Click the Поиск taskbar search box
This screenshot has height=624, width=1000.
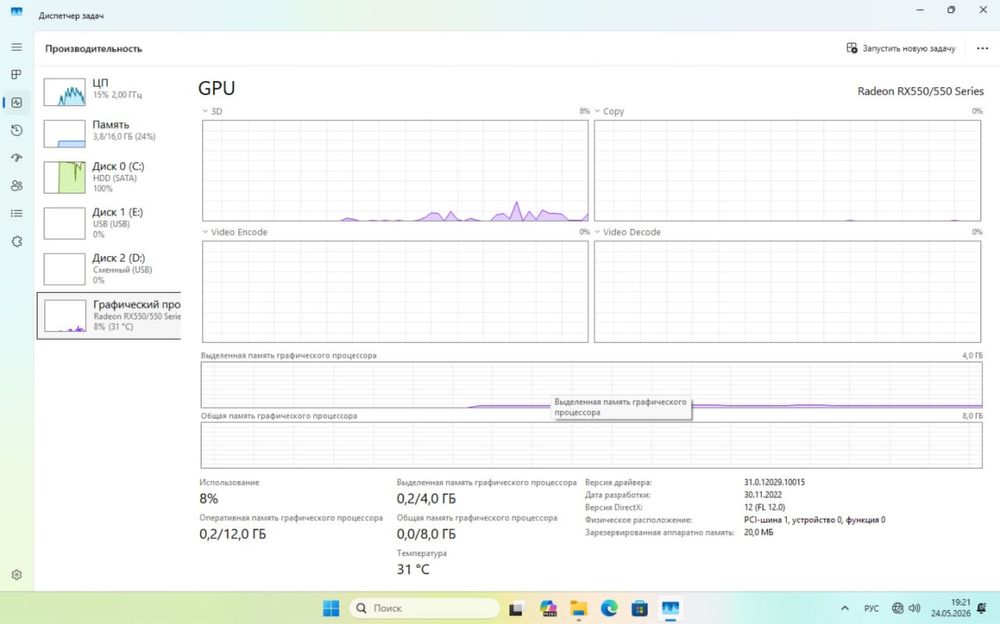[x=425, y=608]
